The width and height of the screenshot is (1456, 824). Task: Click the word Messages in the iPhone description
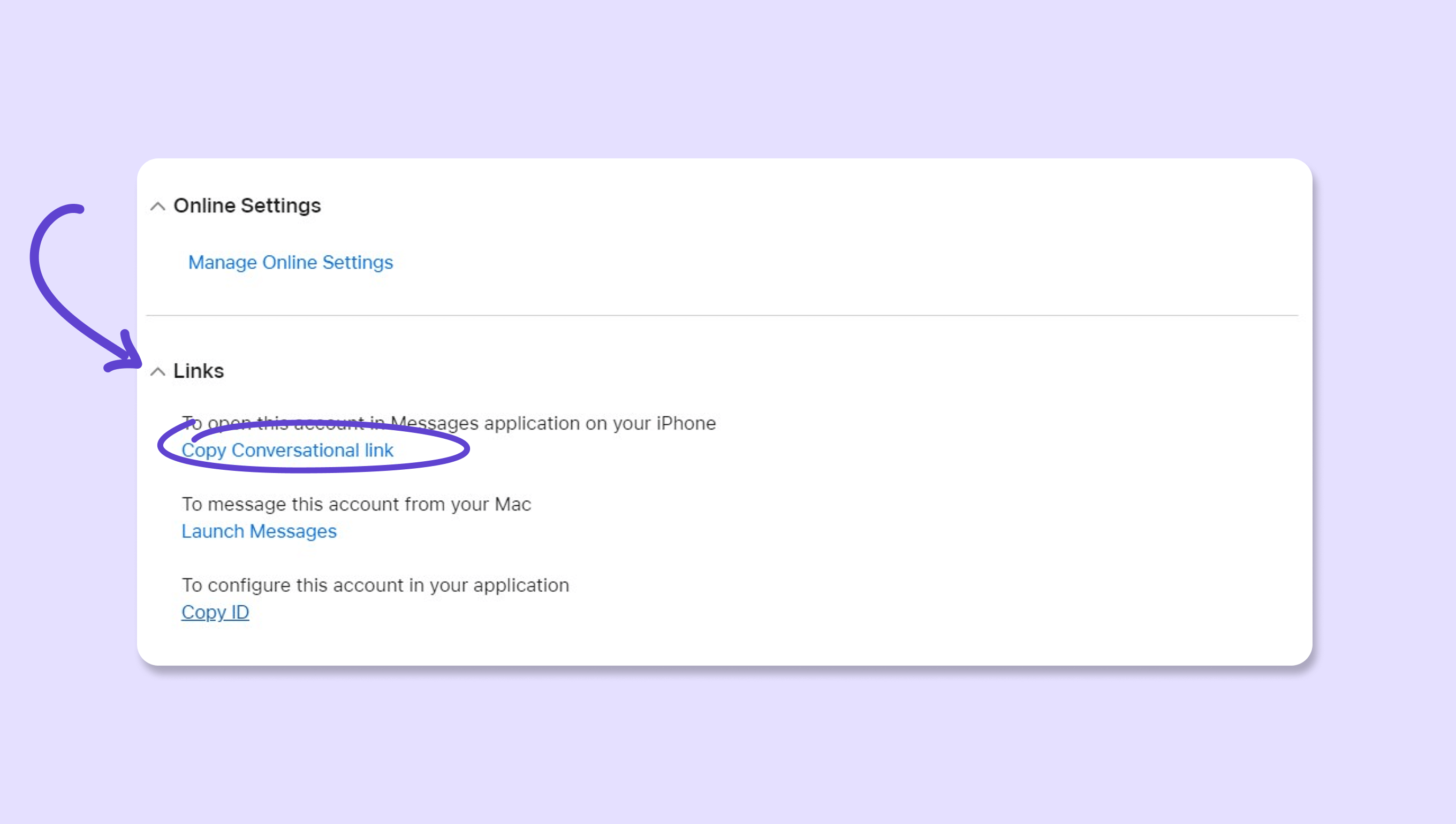tap(434, 423)
